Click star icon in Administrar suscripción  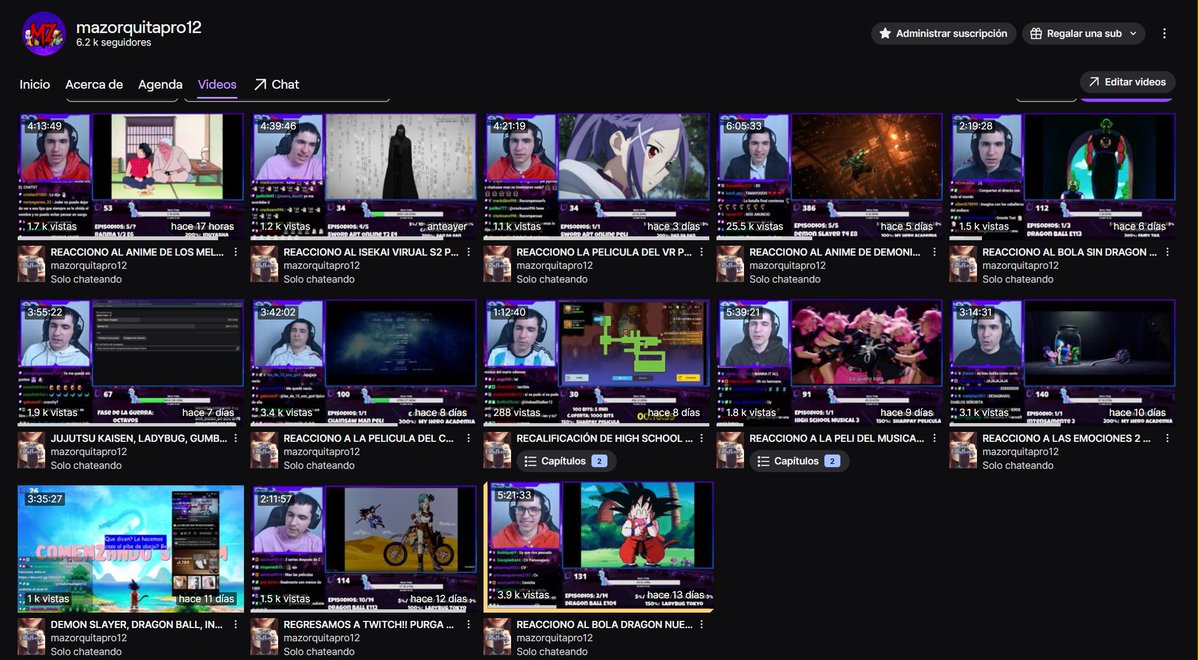885,33
